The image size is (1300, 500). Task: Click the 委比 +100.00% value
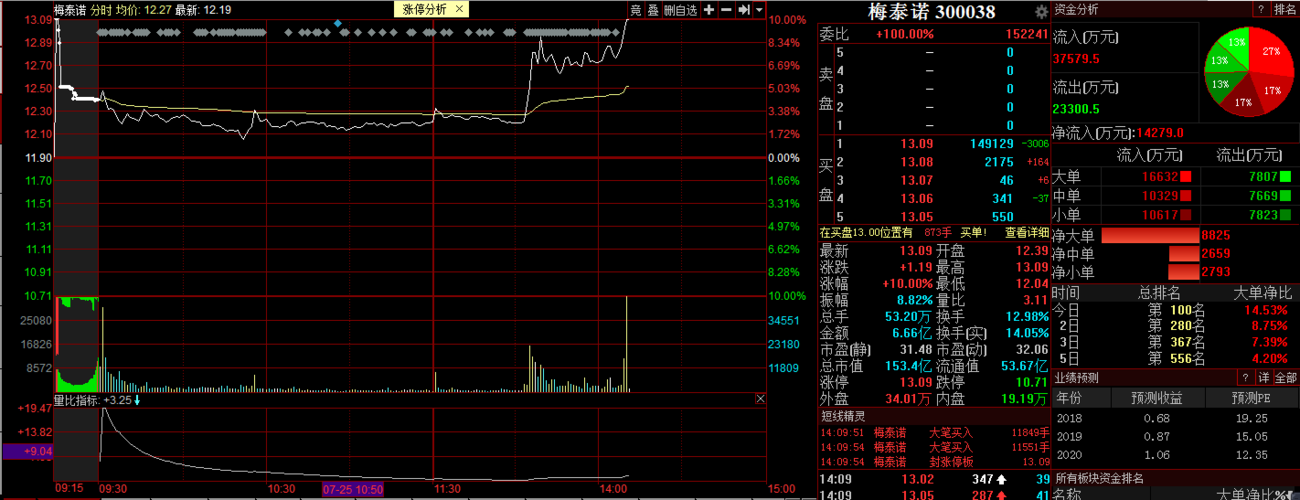pos(905,34)
